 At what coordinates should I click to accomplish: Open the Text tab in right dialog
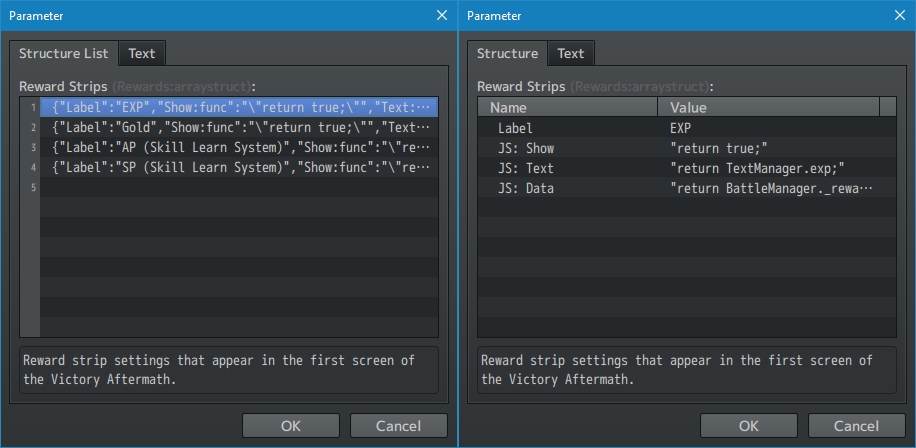(571, 53)
